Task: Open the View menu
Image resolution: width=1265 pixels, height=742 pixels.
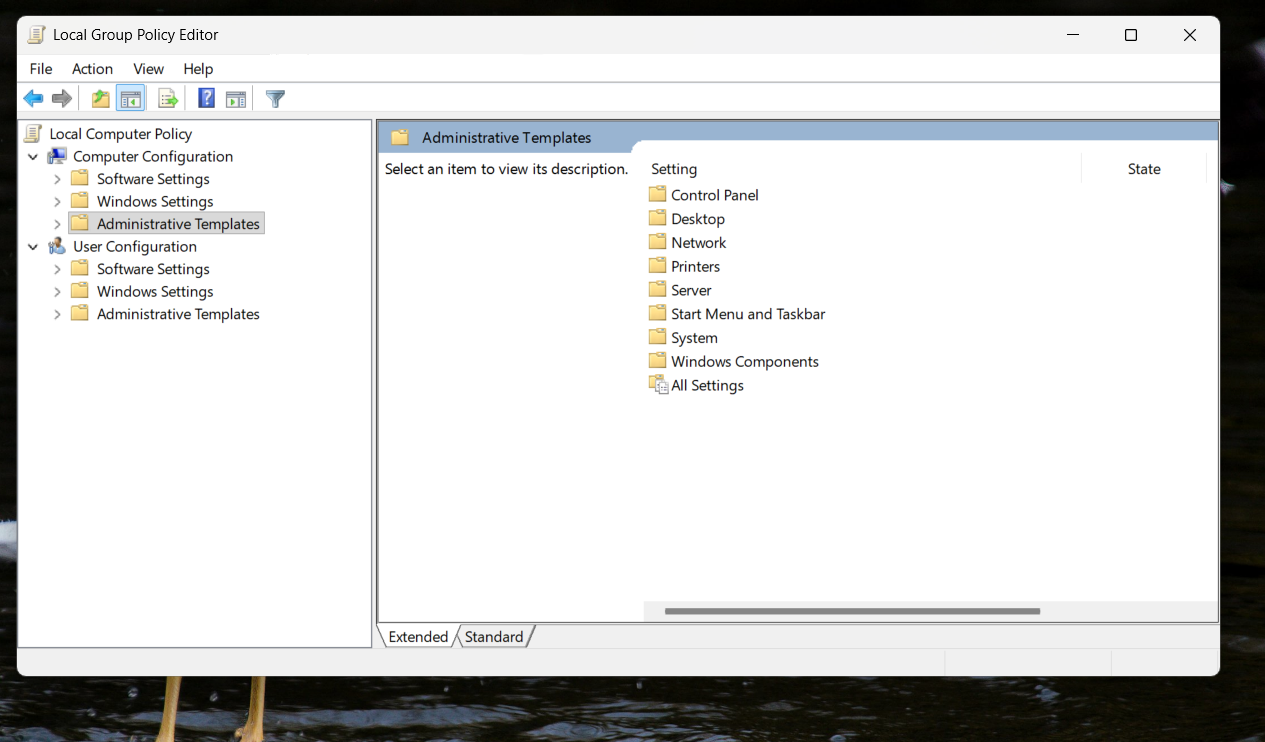Action: tap(148, 69)
